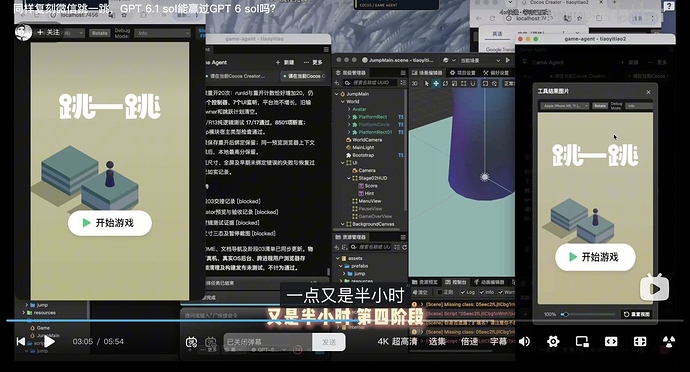Image resolution: width=690 pixels, height=372 pixels.
Task: Toggle the Log checkbox in console
Action: (462, 292)
